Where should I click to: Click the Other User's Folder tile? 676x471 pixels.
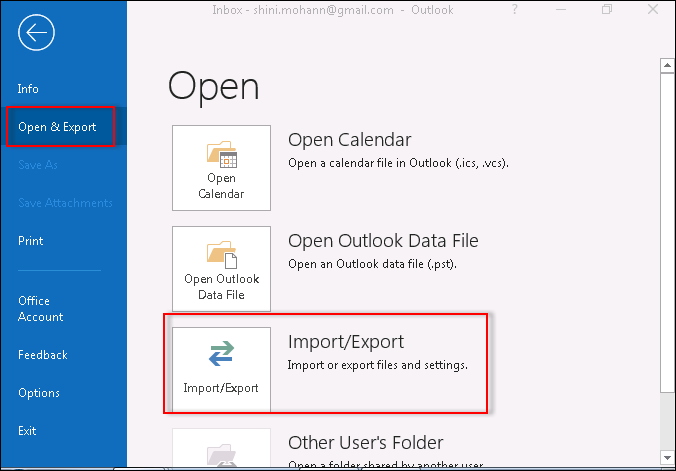(221, 448)
